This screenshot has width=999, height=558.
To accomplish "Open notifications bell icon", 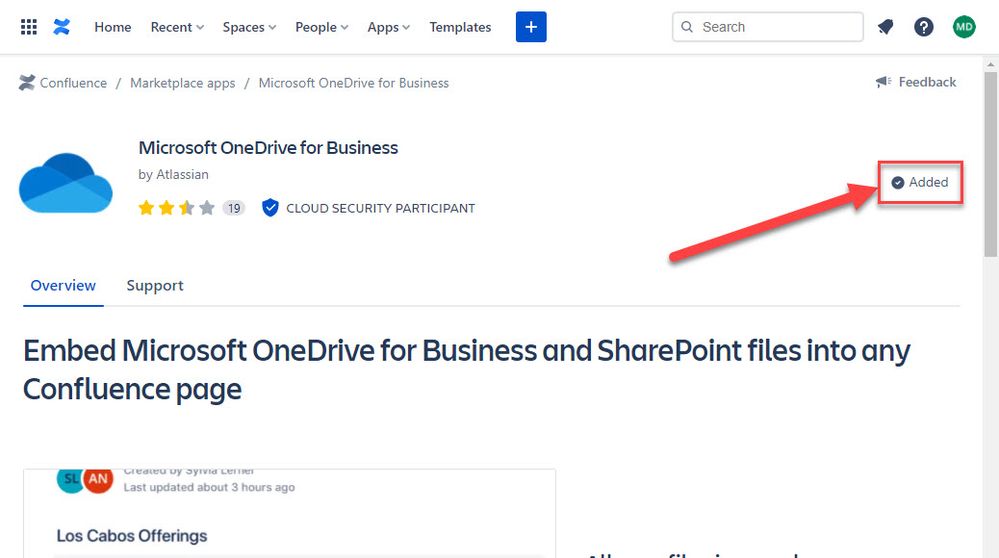I will tap(886, 27).
